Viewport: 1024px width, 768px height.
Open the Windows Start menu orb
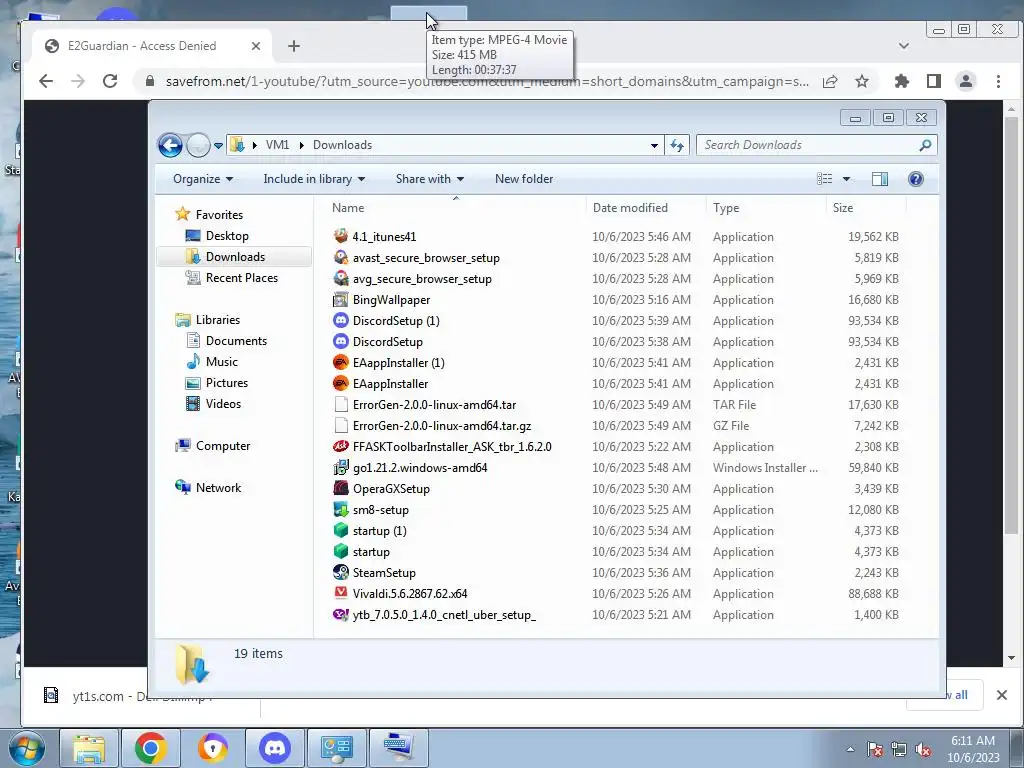(x=27, y=748)
